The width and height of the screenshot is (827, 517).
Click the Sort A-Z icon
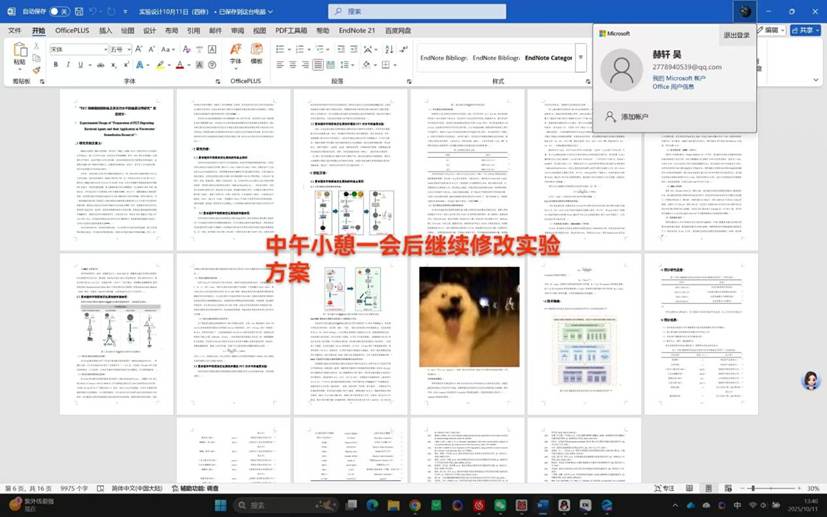[x=389, y=49]
